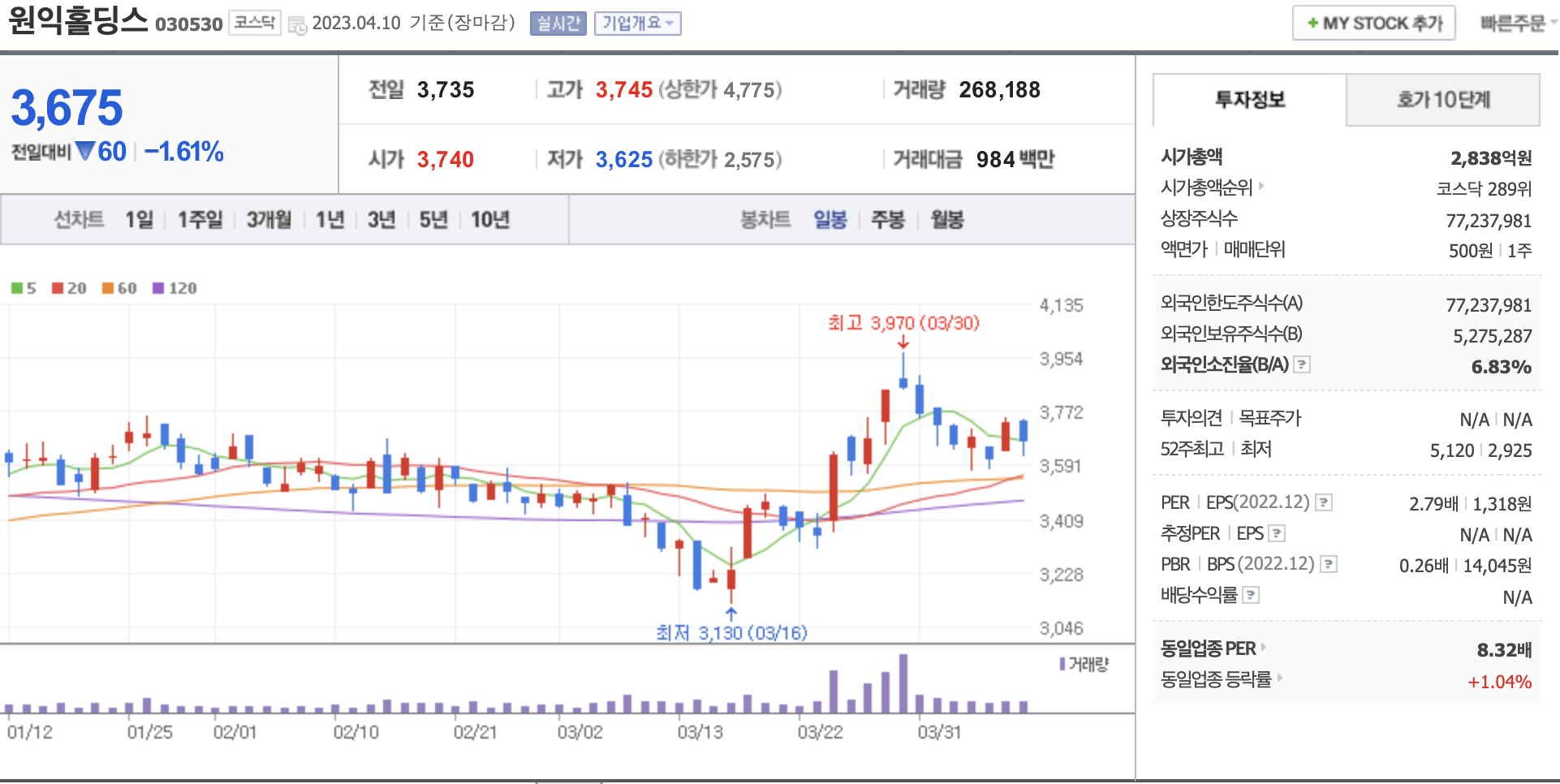Click the help icon next to PER EPS(2022.12)
Viewport: 1560px width, 784px height.
[1324, 502]
